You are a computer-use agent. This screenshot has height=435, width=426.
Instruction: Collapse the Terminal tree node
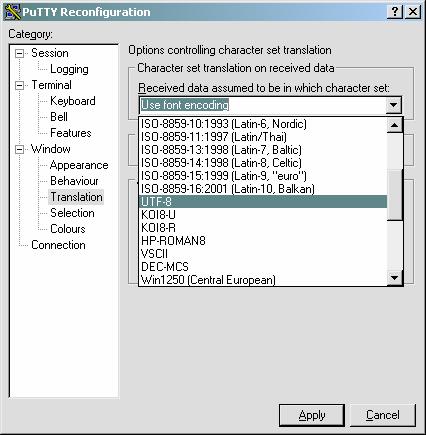pyautogui.click(x=20, y=85)
